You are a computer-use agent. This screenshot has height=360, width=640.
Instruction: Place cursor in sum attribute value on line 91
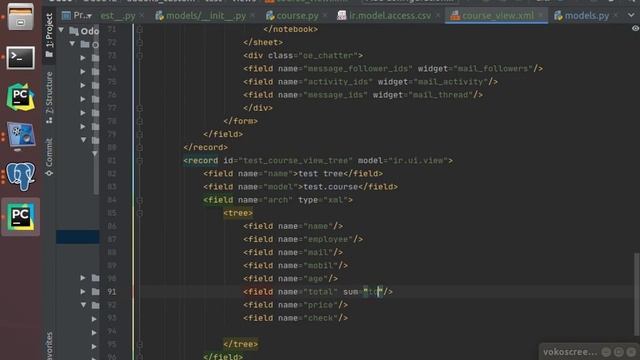(372, 291)
